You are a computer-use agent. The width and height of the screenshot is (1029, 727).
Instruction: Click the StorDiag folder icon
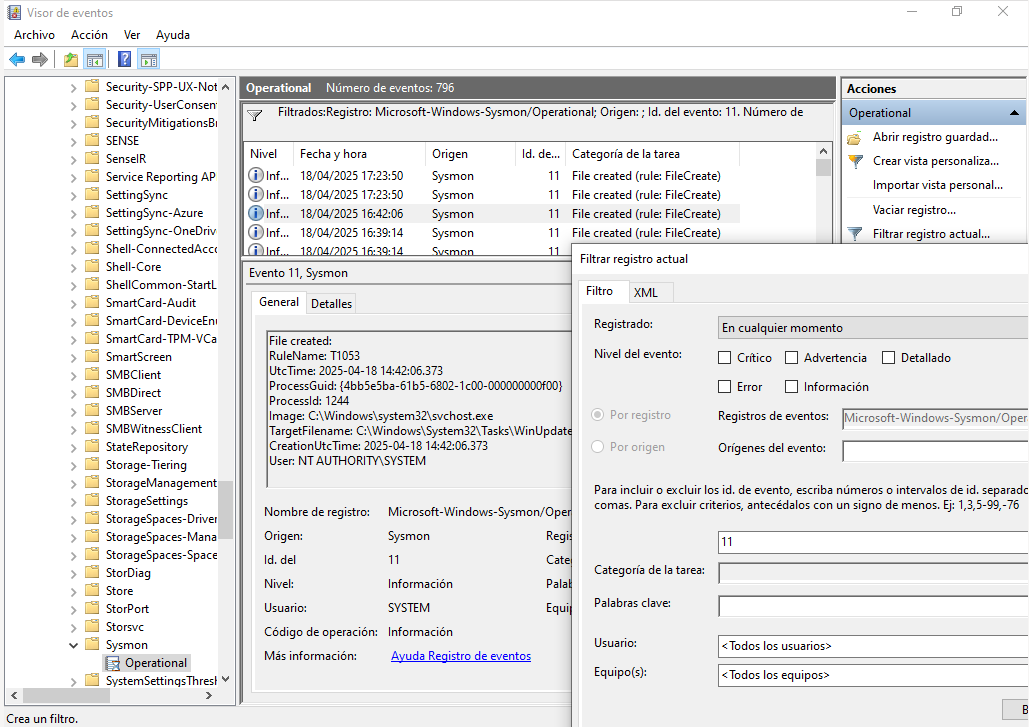point(93,572)
